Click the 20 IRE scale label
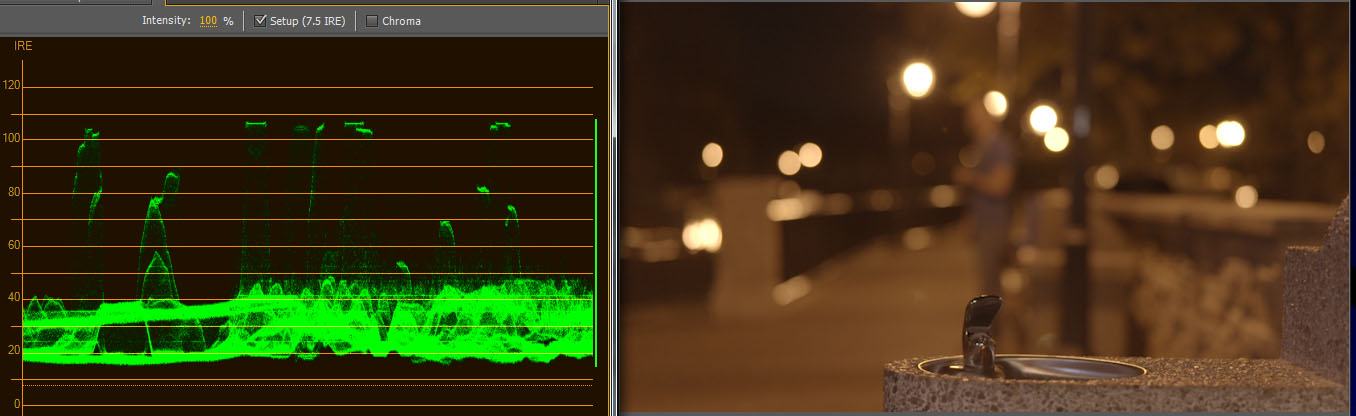This screenshot has height=416, width=1356. coord(14,350)
